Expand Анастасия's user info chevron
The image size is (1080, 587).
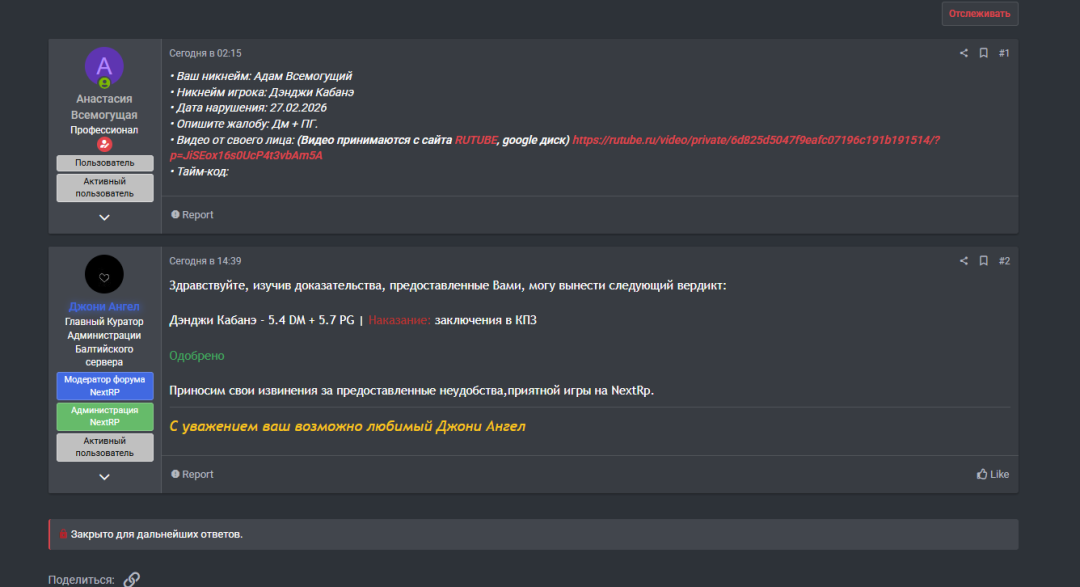tap(105, 217)
